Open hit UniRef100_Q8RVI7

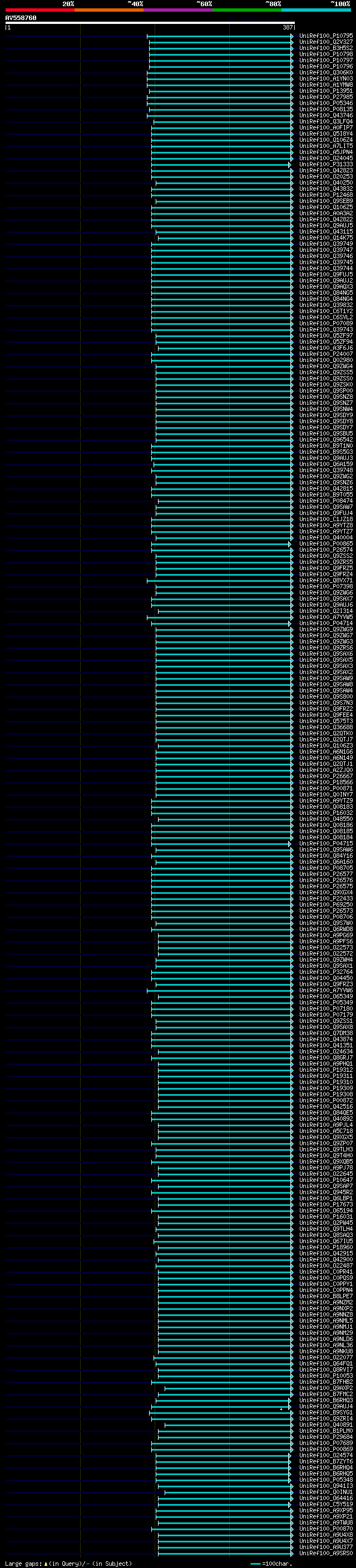point(326,1369)
